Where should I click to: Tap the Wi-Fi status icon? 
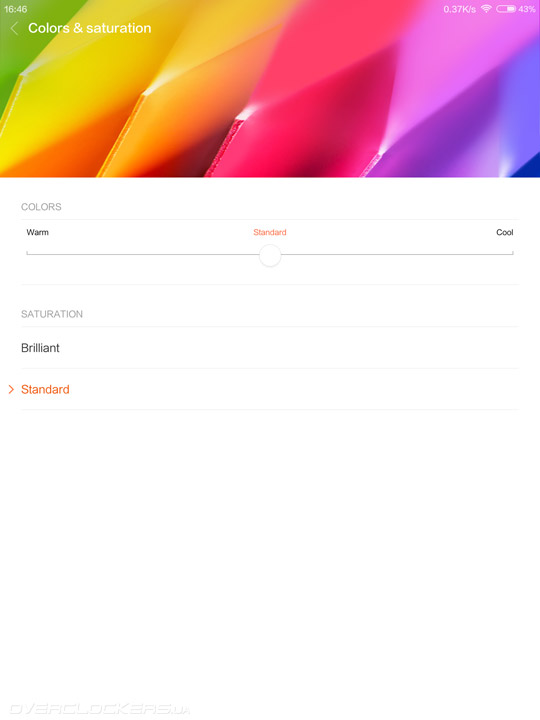486,9
